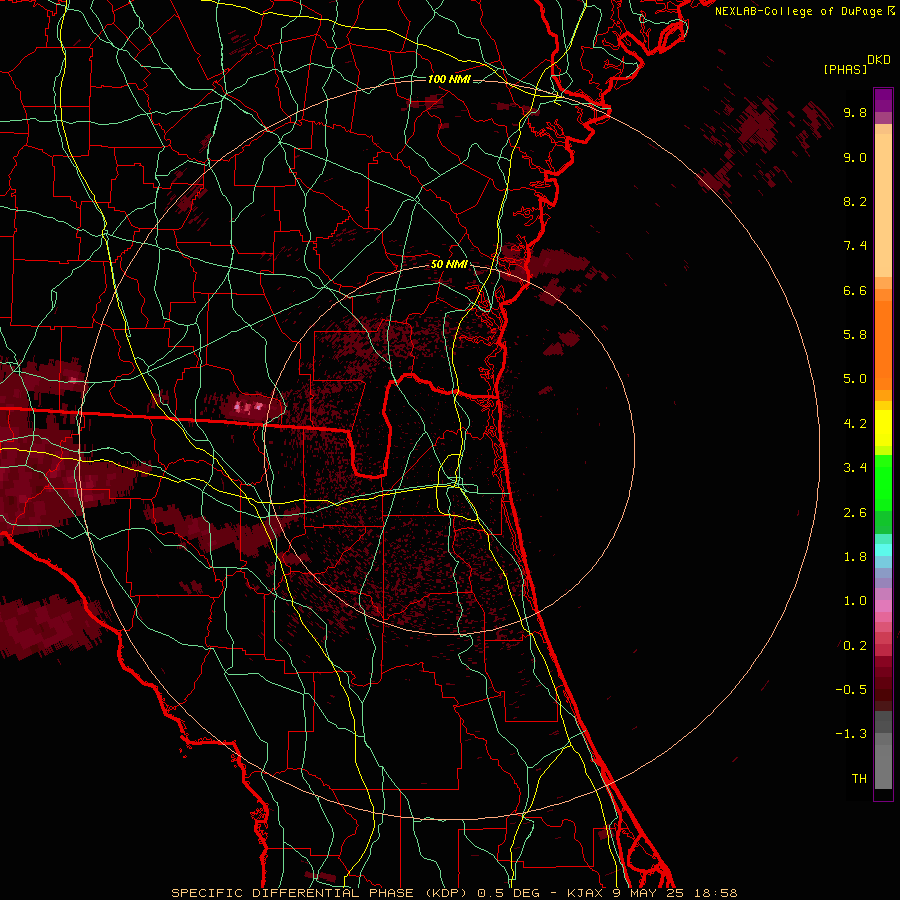The image size is (900, 900).
Task: Click SPECIFIC DIFFERENTIAL PHASE in the caption
Action: (292, 893)
